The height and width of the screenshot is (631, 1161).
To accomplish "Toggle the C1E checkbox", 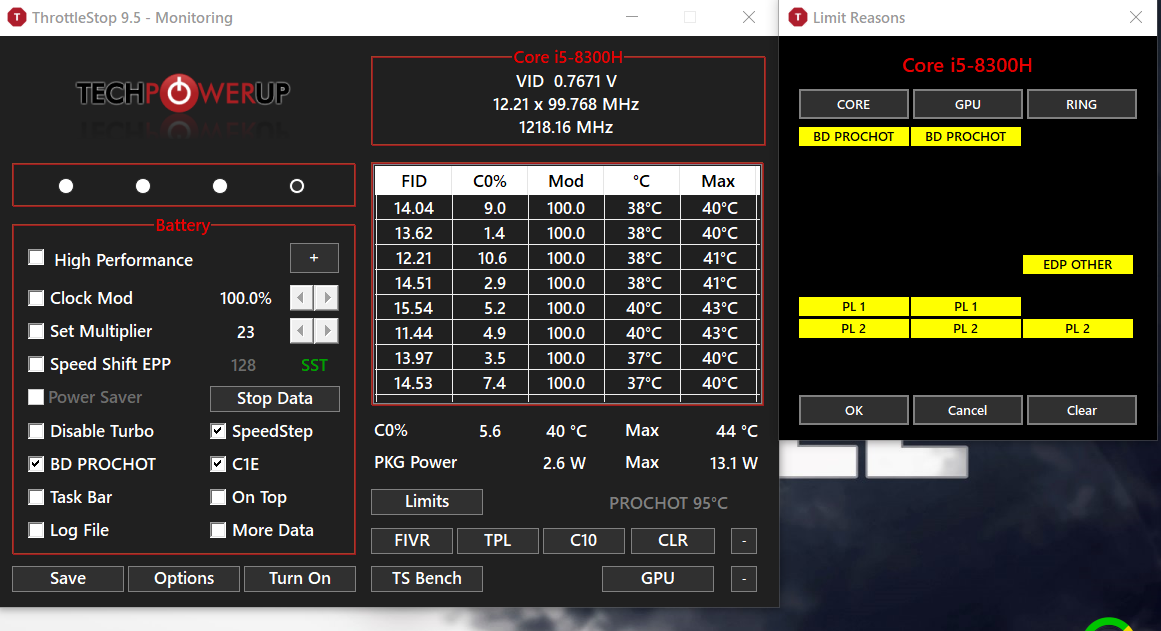I will pyautogui.click(x=218, y=464).
